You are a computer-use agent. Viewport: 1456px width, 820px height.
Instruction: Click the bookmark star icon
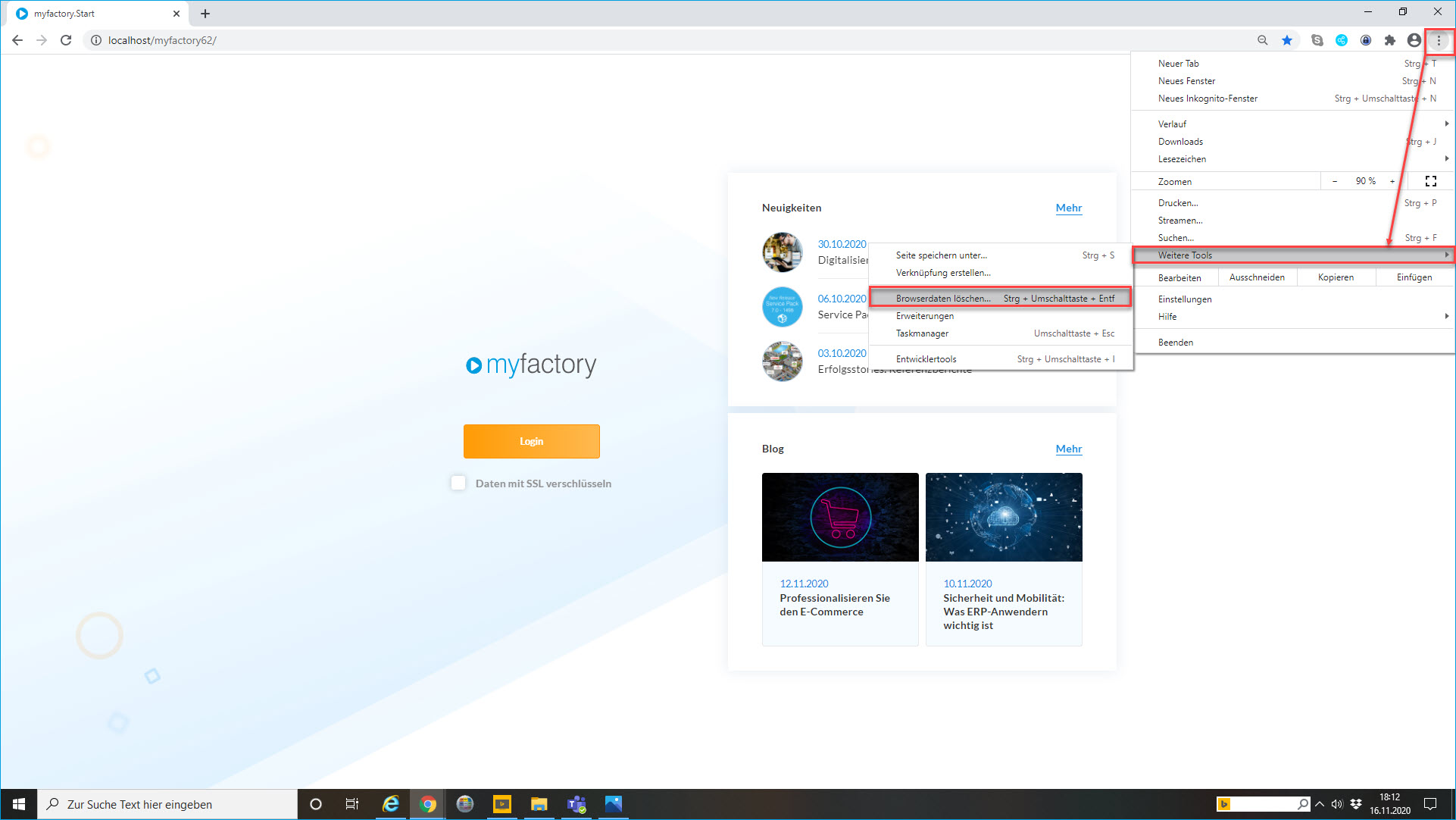click(1287, 40)
